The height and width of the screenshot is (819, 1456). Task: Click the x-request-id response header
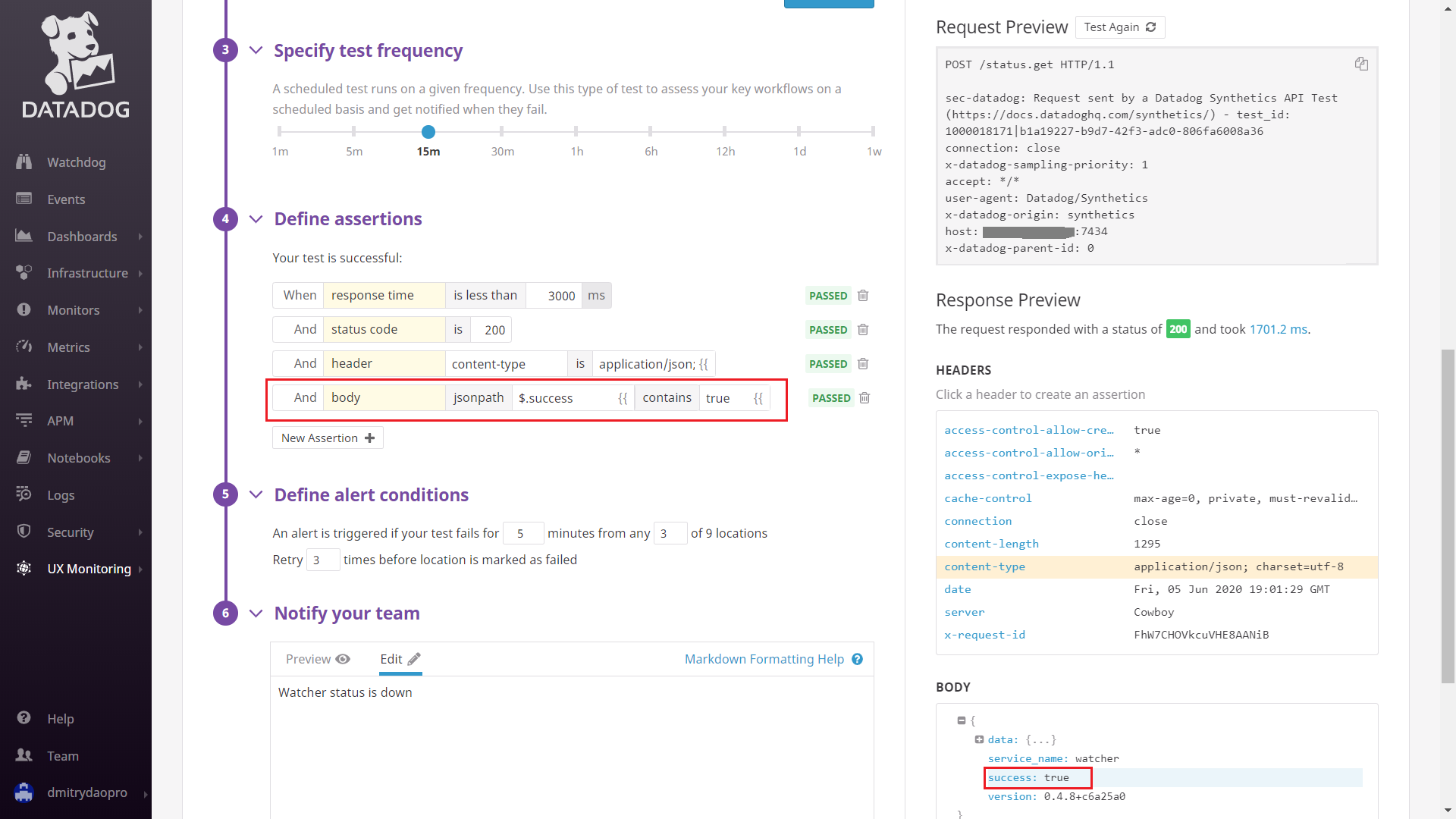(984, 635)
